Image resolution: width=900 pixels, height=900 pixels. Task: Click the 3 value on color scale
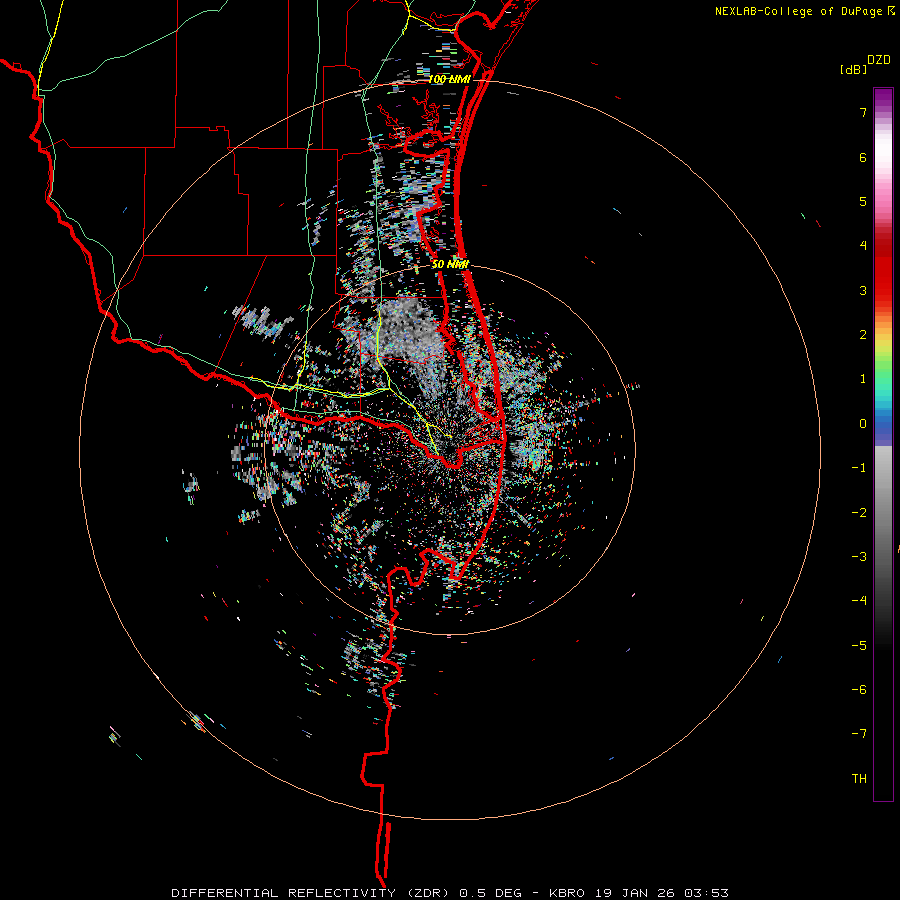click(863, 290)
